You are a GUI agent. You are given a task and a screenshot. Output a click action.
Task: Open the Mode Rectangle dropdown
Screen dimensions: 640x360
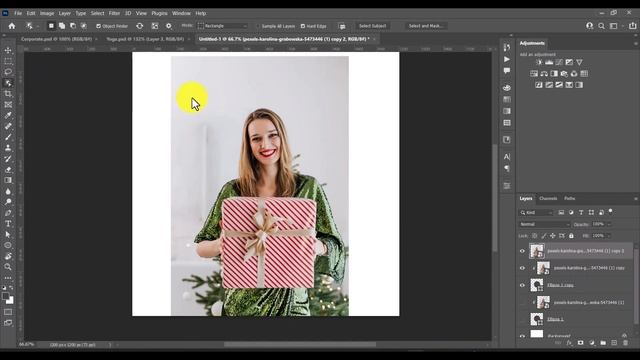coord(223,26)
